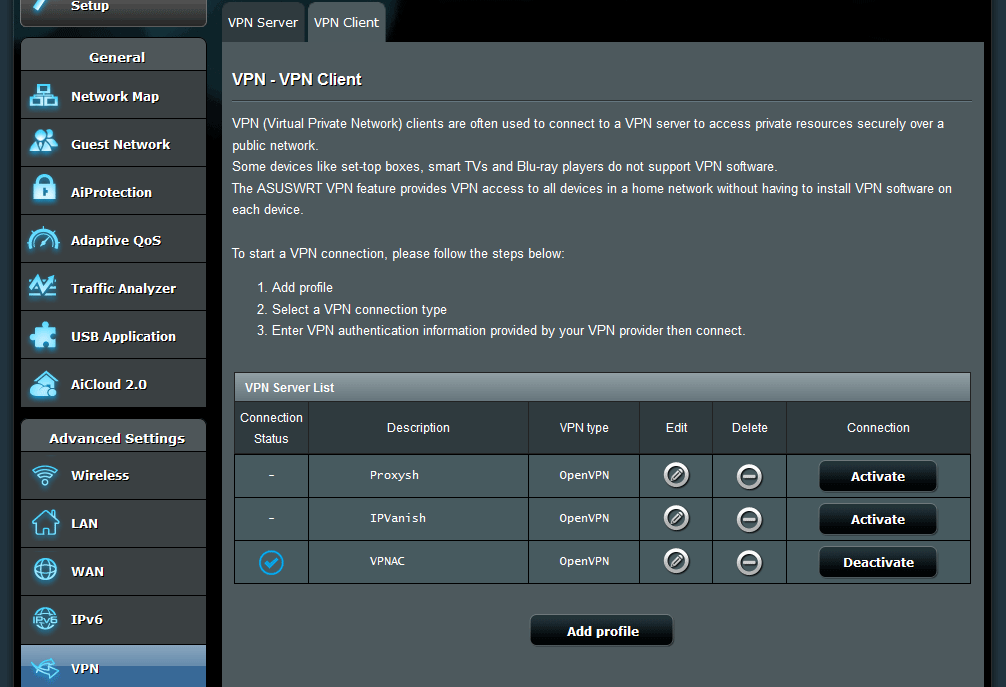Open the WAN settings page
Screen dimensions: 1006x687
(x=114, y=572)
